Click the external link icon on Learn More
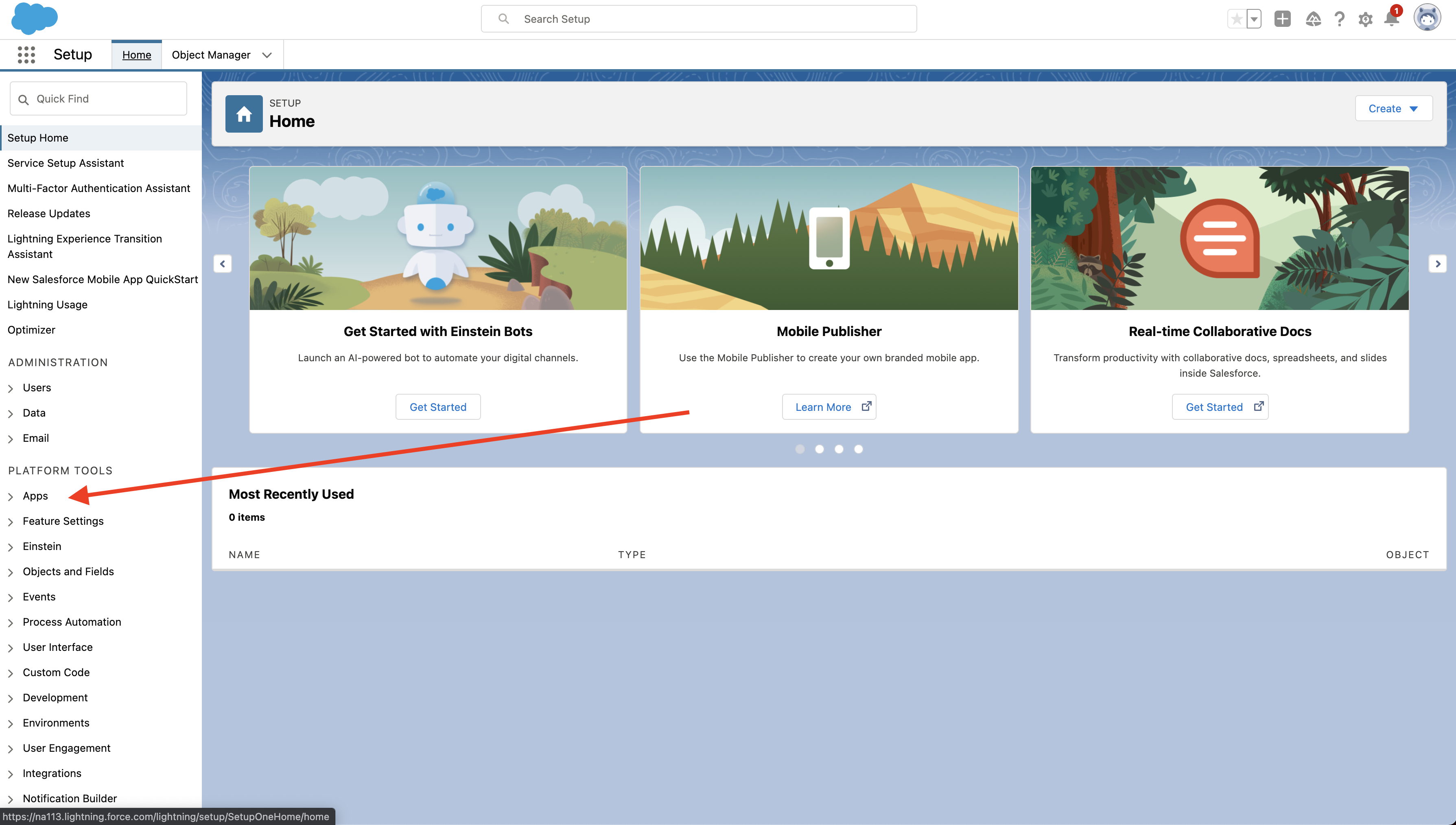Image resolution: width=1456 pixels, height=825 pixels. (x=866, y=406)
